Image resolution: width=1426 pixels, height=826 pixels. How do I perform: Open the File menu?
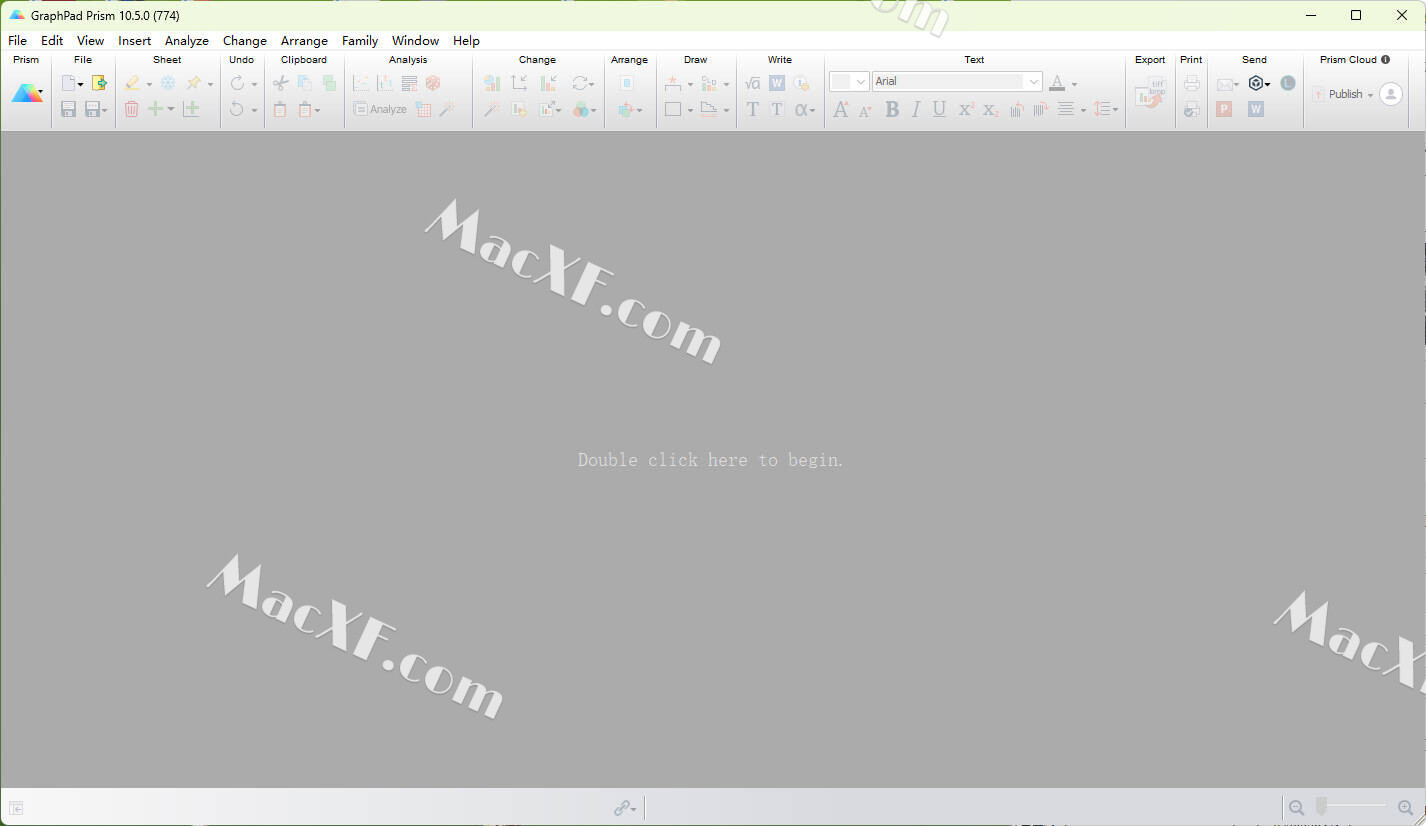coord(18,40)
